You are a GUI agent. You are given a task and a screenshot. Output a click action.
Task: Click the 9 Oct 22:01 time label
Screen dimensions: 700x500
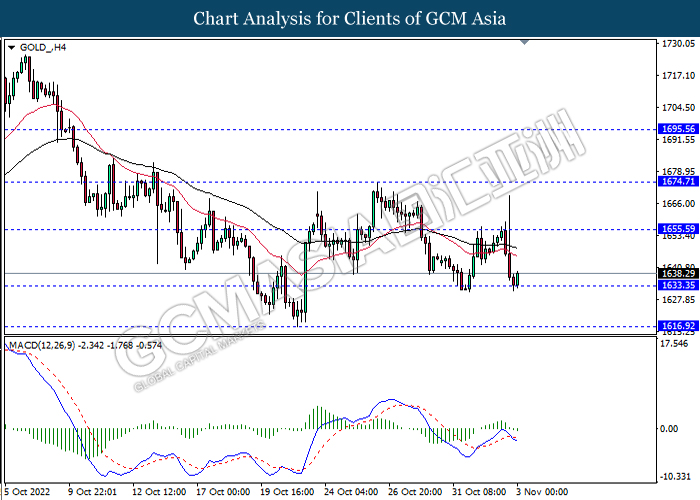click(92, 492)
